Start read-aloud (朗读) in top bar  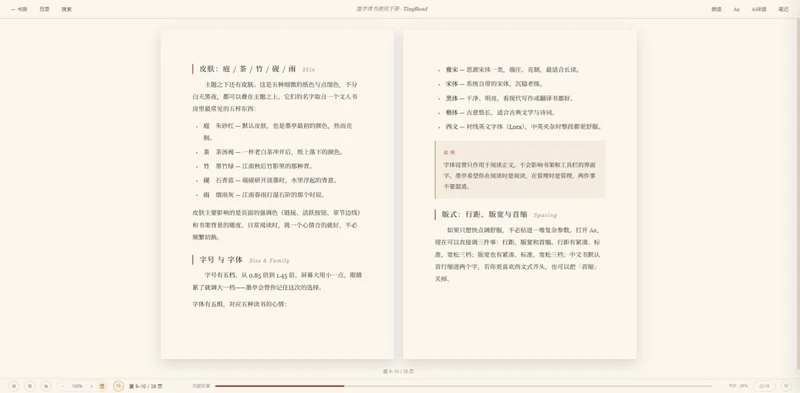(x=716, y=9)
